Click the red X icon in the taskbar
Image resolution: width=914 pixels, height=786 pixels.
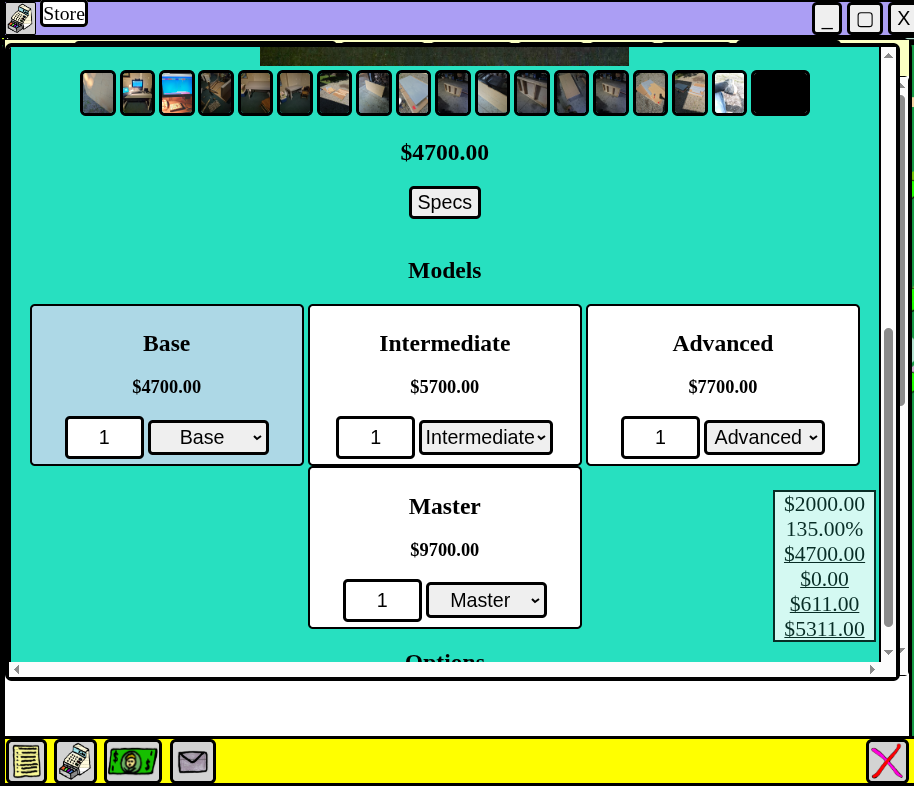887,762
